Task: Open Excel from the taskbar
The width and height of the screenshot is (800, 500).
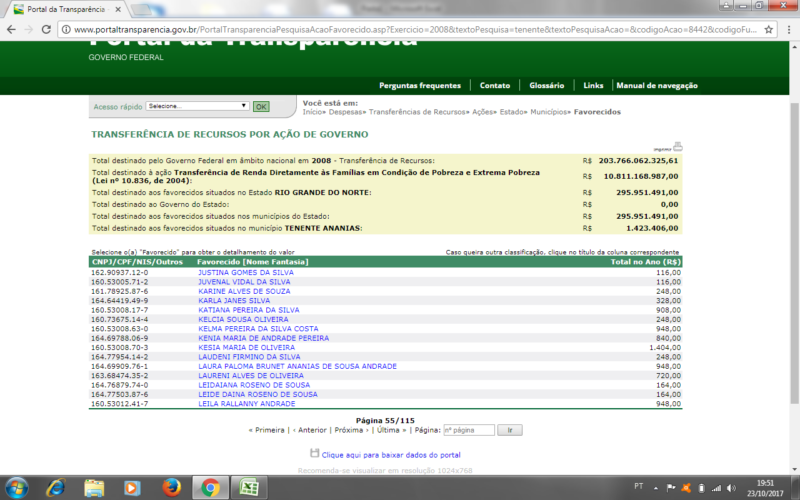Action: (x=250, y=487)
